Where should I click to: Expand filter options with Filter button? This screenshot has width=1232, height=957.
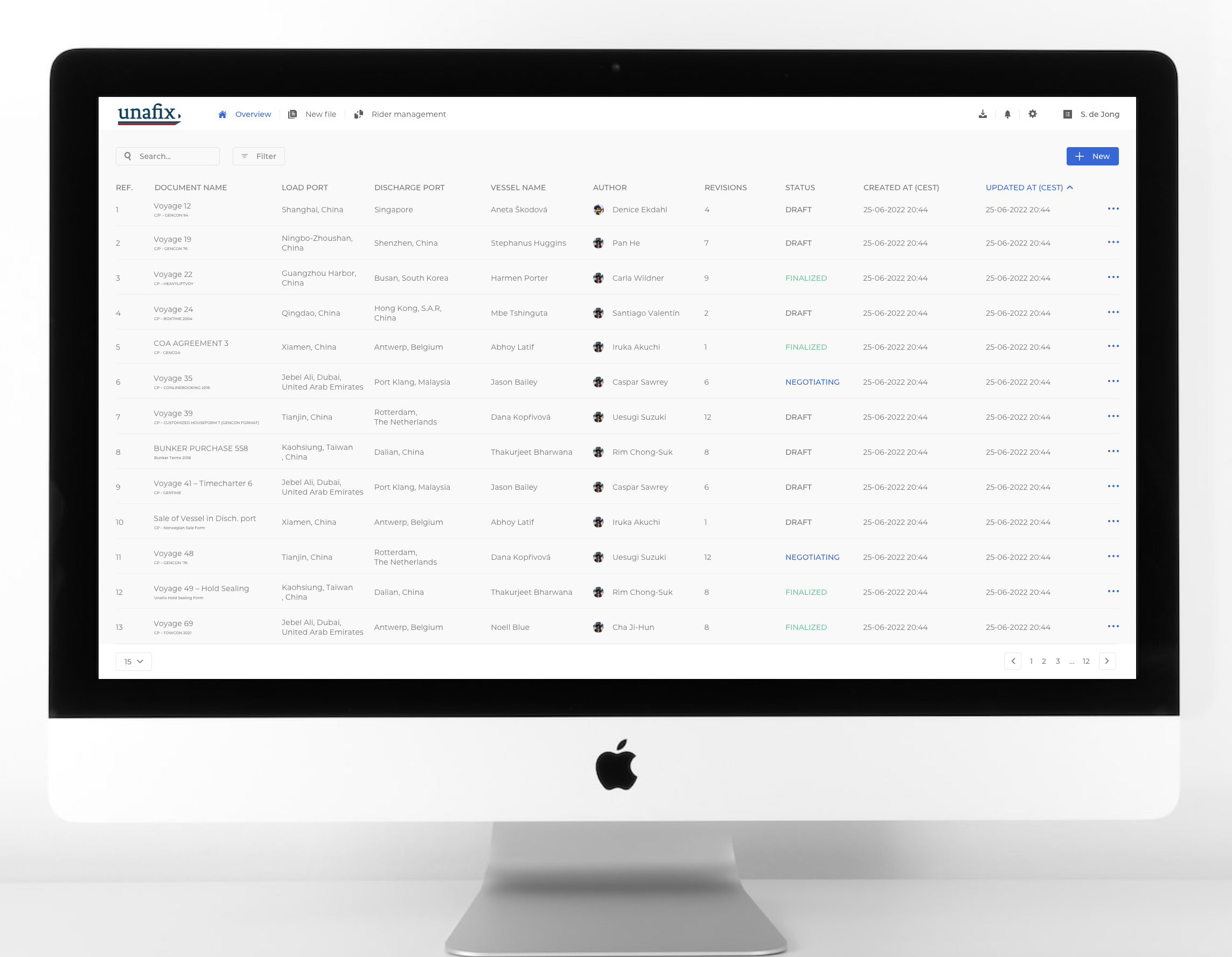click(x=259, y=155)
